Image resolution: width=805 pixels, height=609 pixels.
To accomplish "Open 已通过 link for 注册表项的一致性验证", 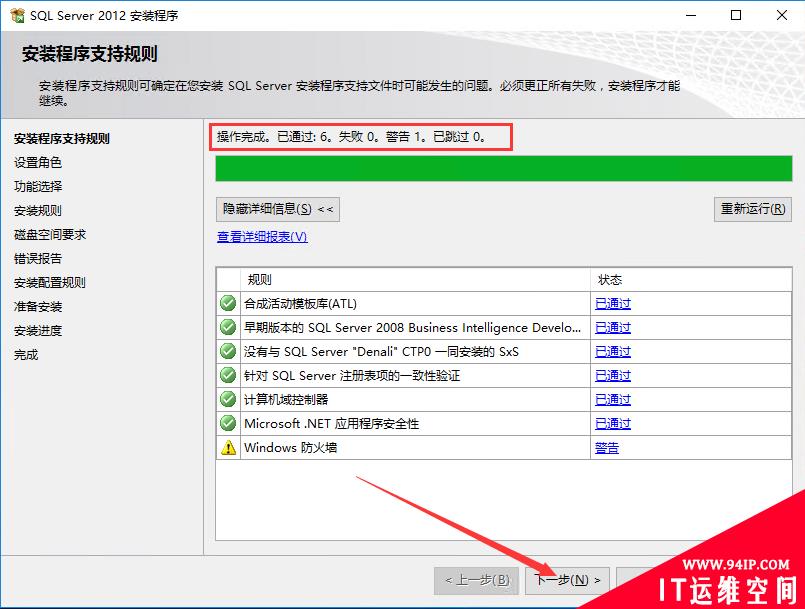I will tap(612, 375).
